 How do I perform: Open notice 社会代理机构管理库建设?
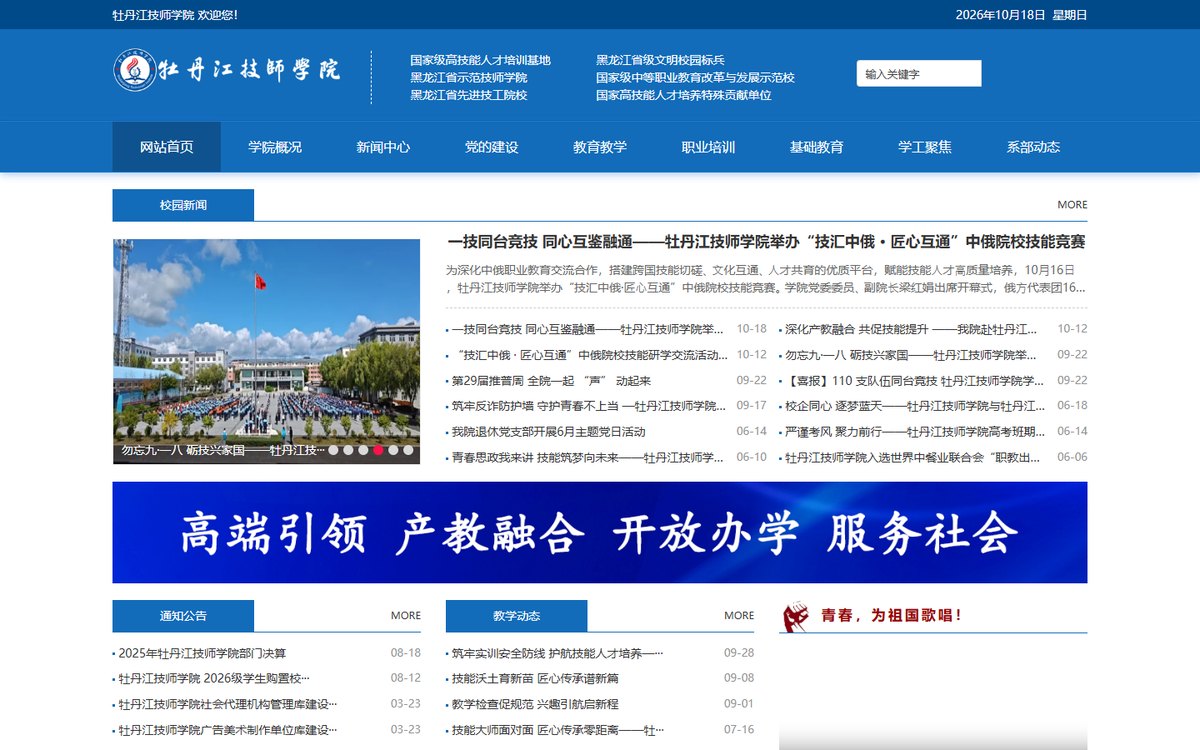(x=227, y=704)
